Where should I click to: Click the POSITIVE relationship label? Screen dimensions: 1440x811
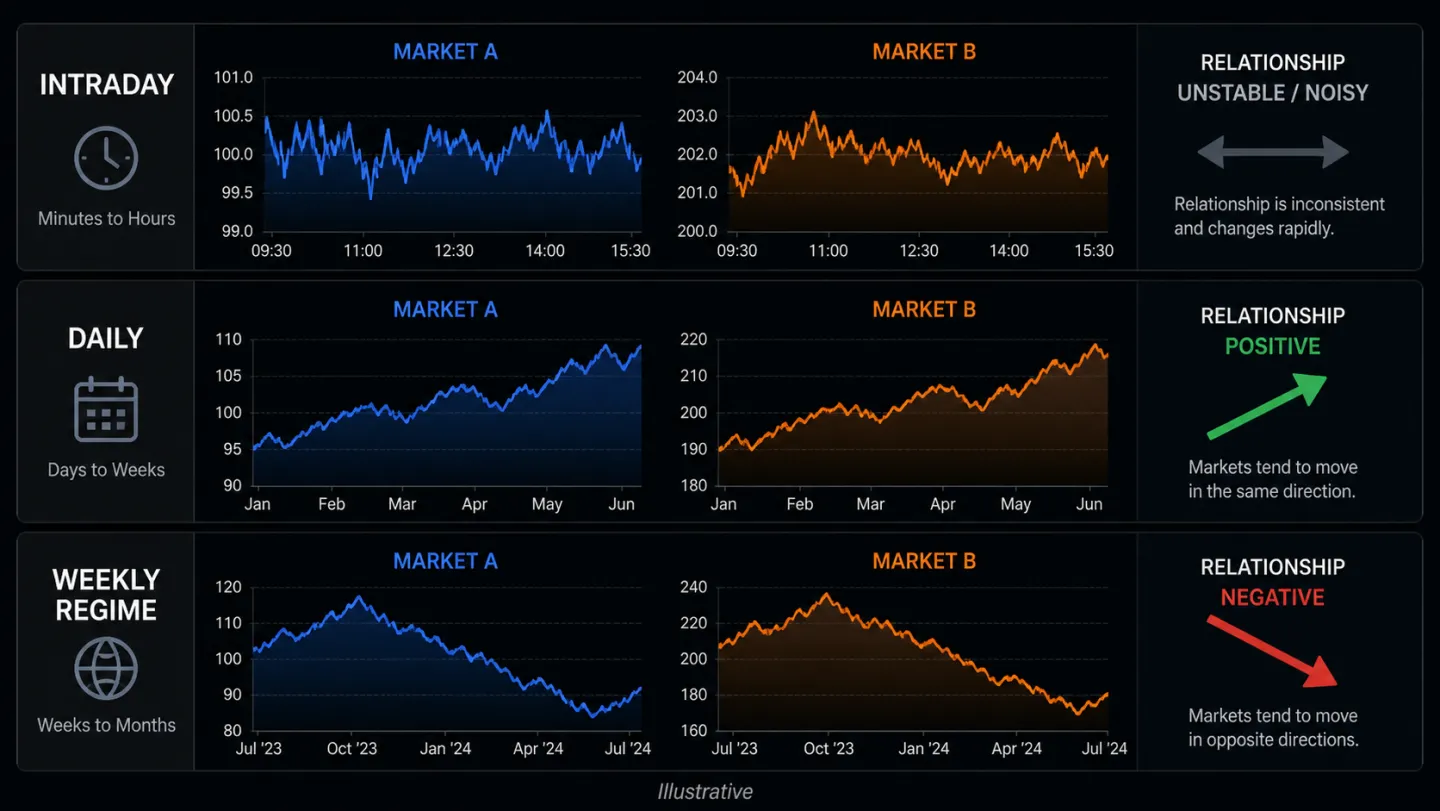point(1273,347)
